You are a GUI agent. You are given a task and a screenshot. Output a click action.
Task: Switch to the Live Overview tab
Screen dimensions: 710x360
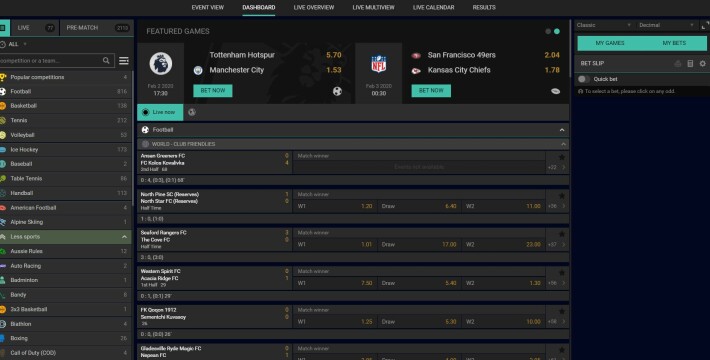pyautogui.click(x=314, y=8)
